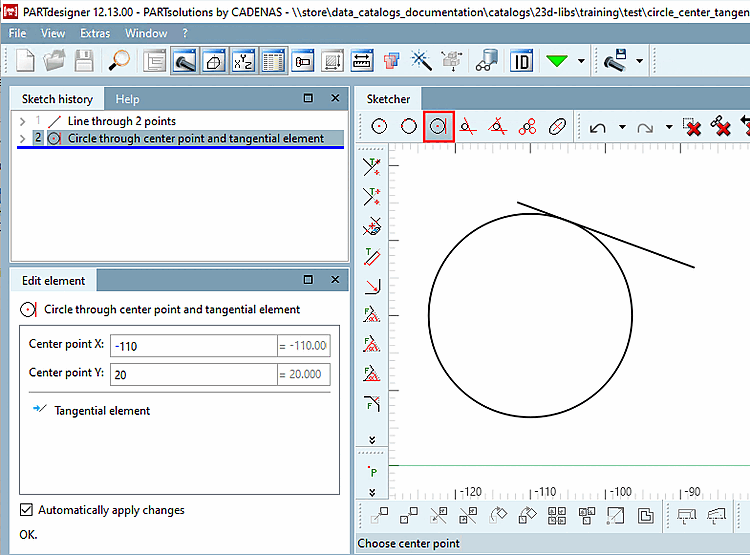Expand the Circle through center point entry
Screen dimensions: 750x555
point(22,139)
